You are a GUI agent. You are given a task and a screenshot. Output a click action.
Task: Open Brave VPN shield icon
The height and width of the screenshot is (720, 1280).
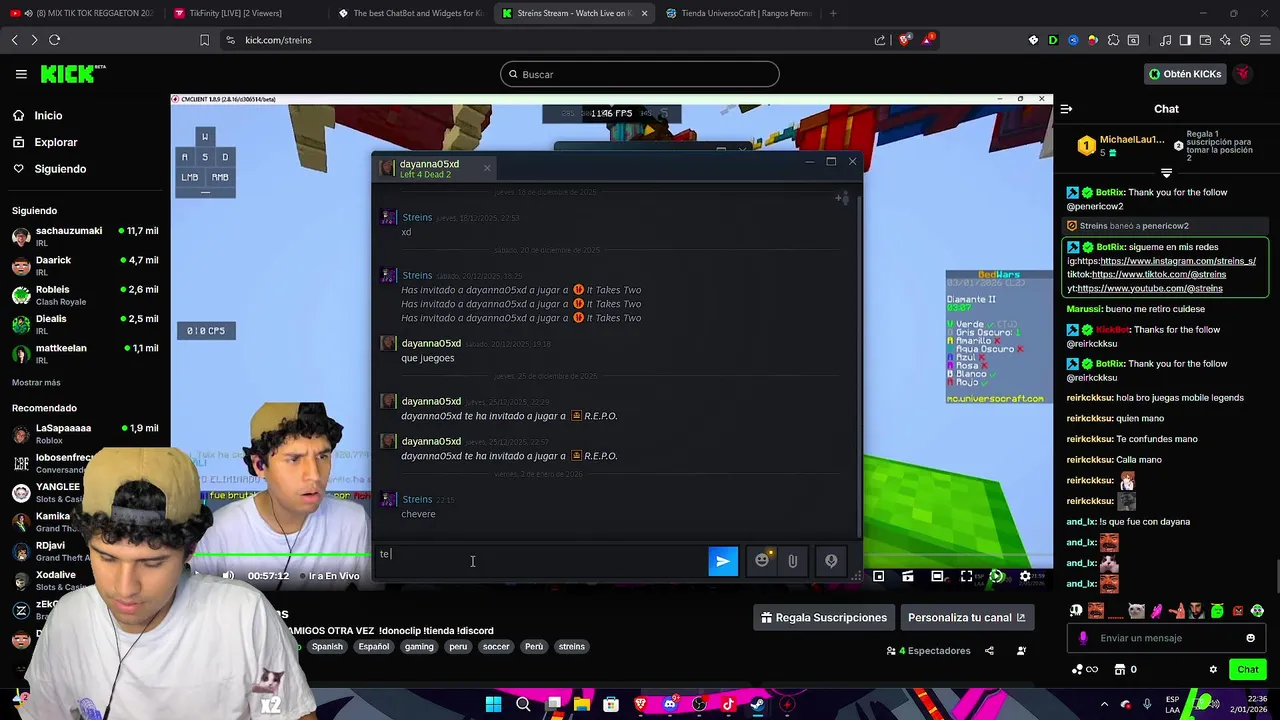pyautogui.click(x=1245, y=40)
